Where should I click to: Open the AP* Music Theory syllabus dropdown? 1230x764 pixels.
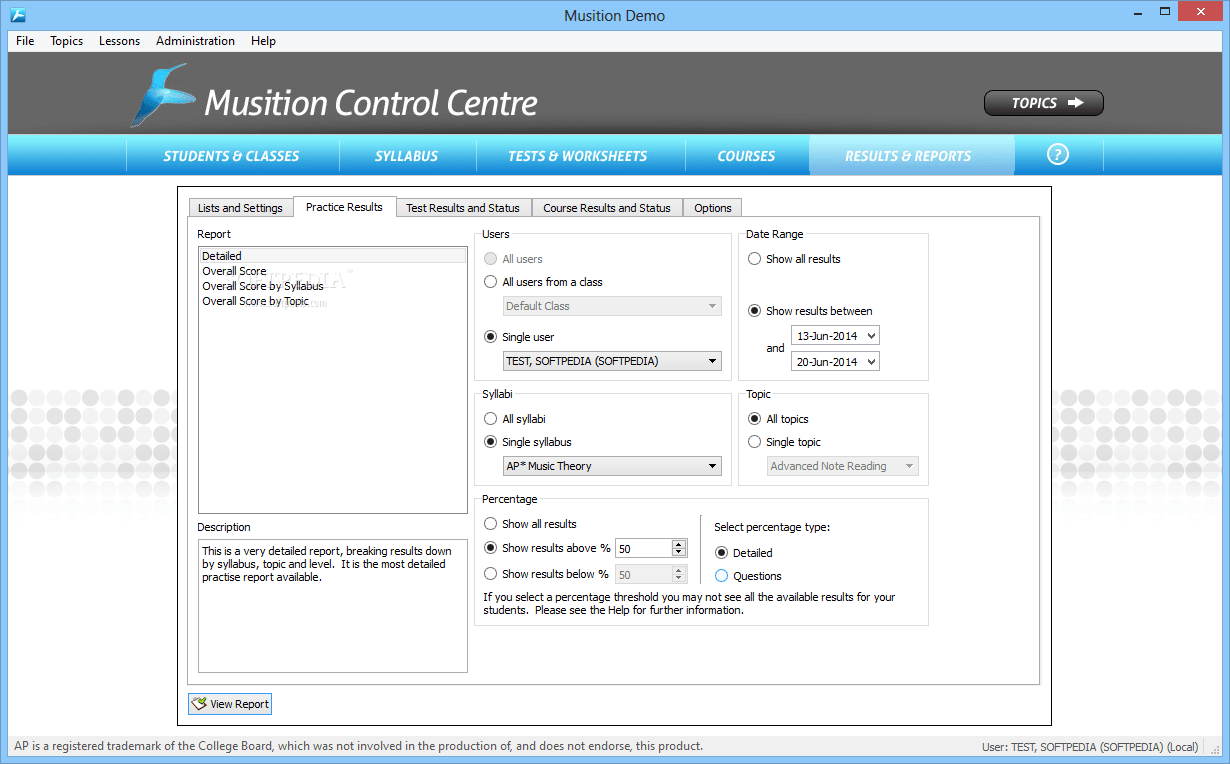[612, 466]
